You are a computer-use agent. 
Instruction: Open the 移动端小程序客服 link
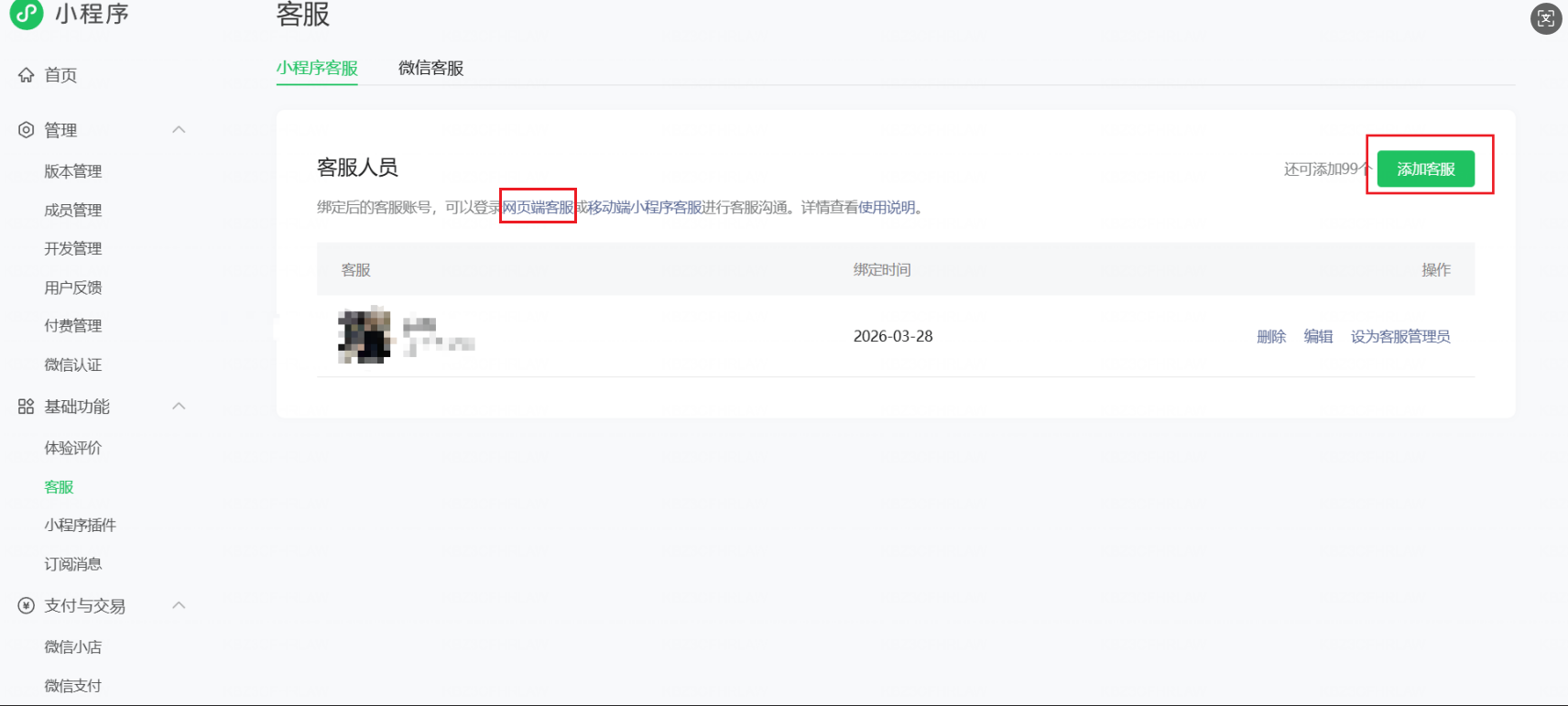(x=645, y=208)
